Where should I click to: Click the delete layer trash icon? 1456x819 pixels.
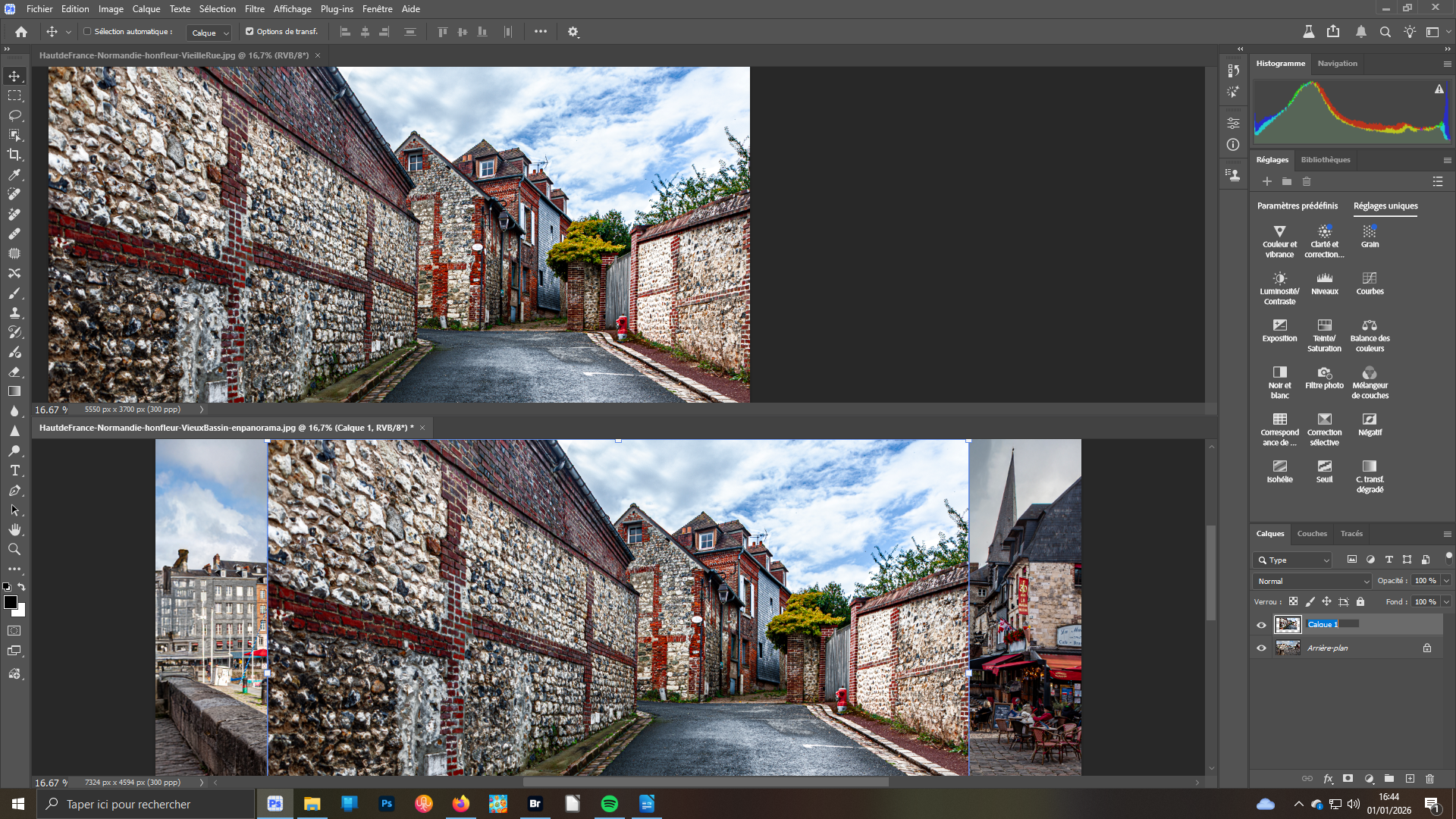click(x=1429, y=779)
